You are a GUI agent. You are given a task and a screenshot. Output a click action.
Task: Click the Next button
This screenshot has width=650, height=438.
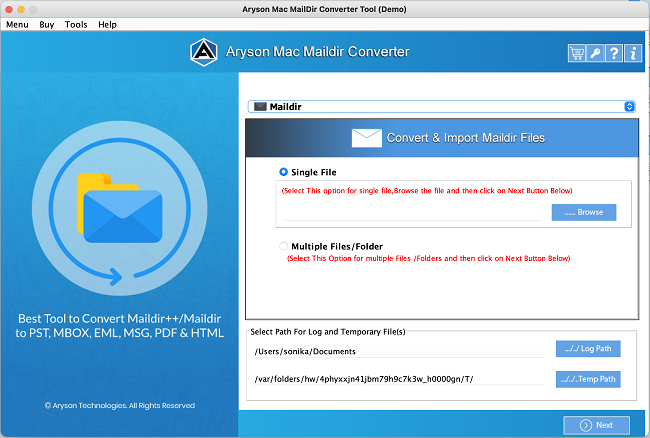596,425
